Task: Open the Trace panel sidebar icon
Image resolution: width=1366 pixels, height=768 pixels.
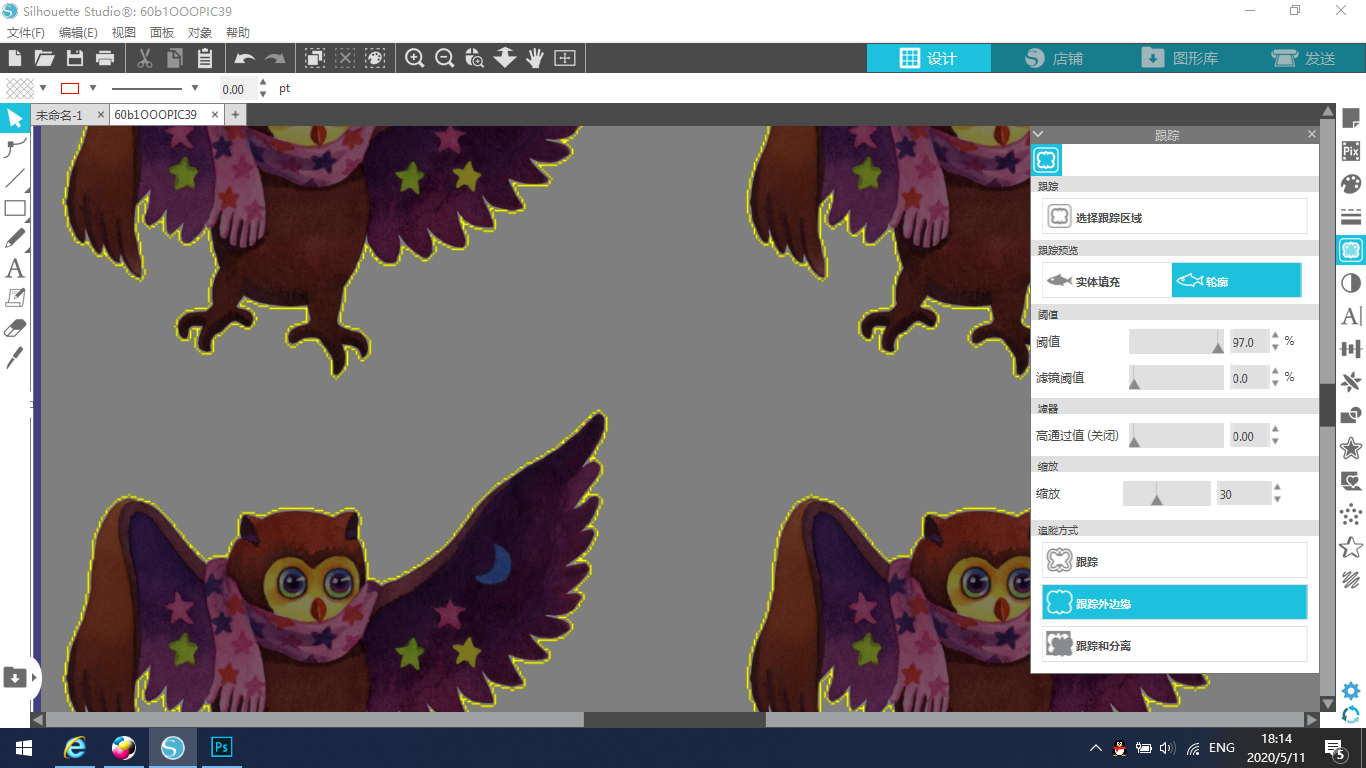Action: click(x=1351, y=250)
